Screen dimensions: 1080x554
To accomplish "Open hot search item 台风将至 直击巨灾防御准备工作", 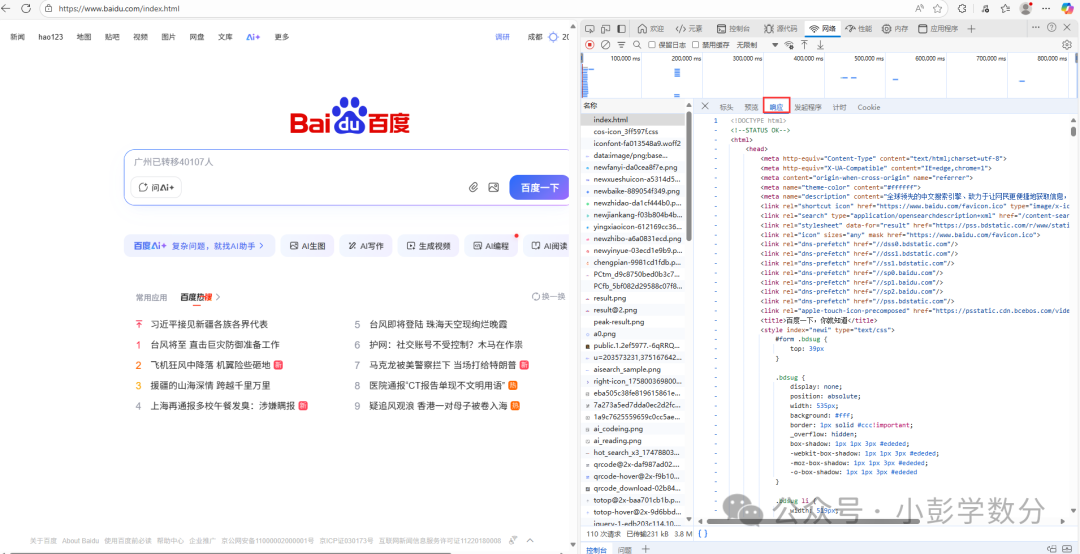I will [215, 345].
